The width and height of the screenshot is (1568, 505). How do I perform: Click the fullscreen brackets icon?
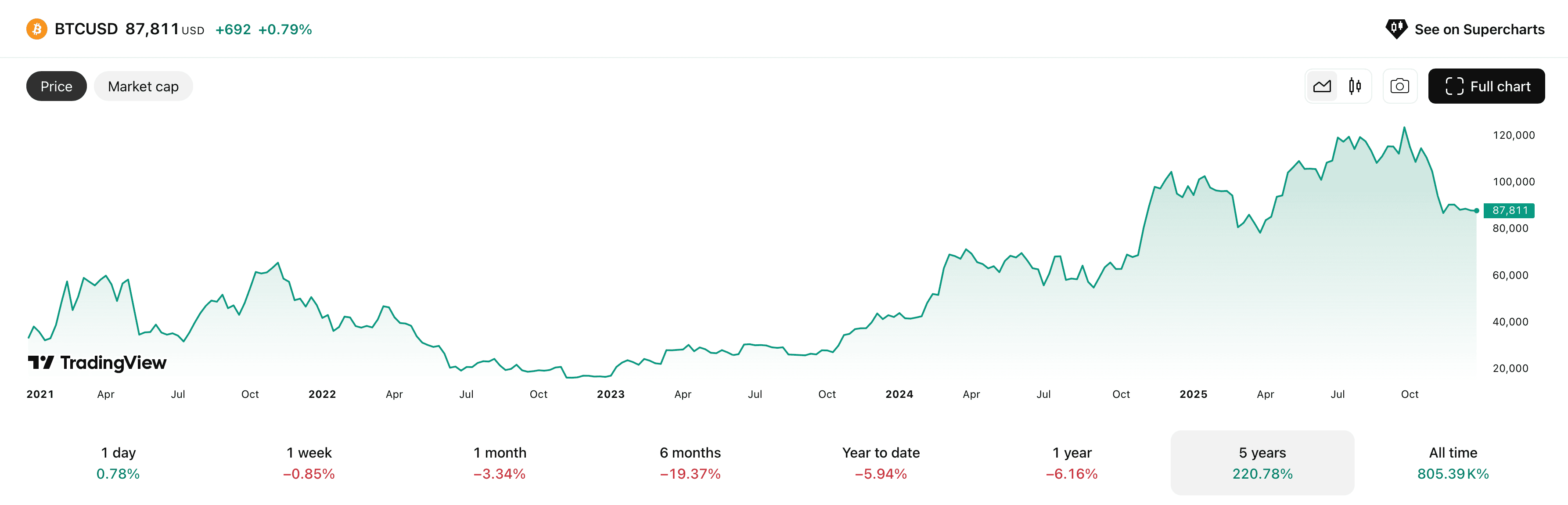[1454, 87]
